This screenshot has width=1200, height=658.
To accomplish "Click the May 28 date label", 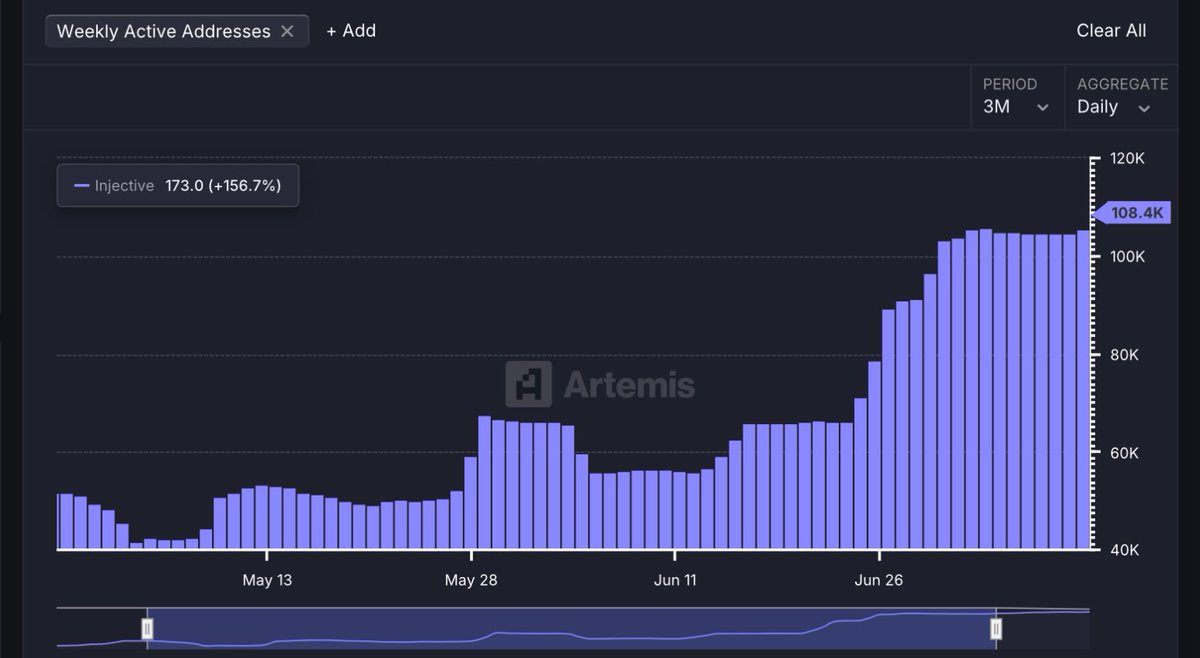I will 472,580.
